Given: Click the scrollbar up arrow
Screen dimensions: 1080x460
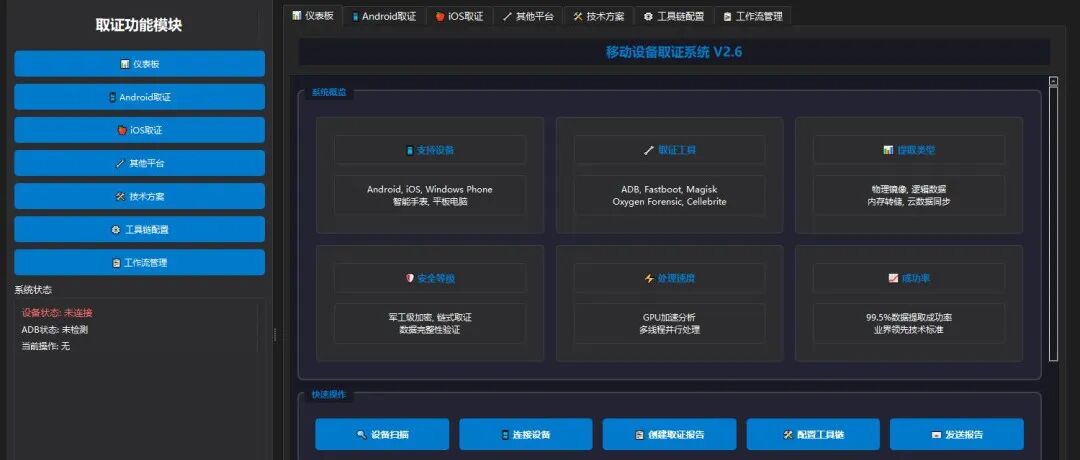Looking at the screenshot, I should pyautogui.click(x=1053, y=81).
